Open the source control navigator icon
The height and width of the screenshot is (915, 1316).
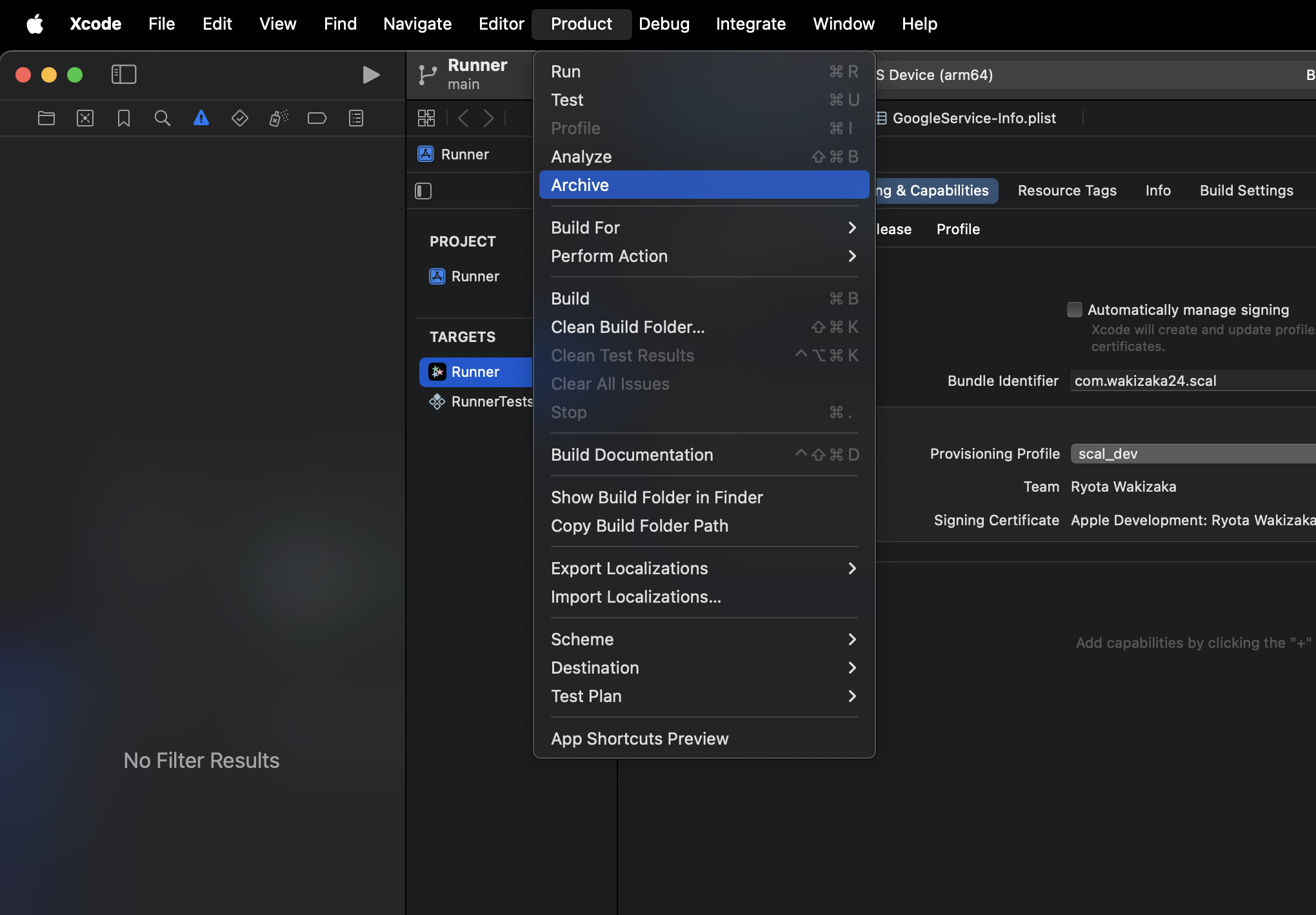(85, 118)
